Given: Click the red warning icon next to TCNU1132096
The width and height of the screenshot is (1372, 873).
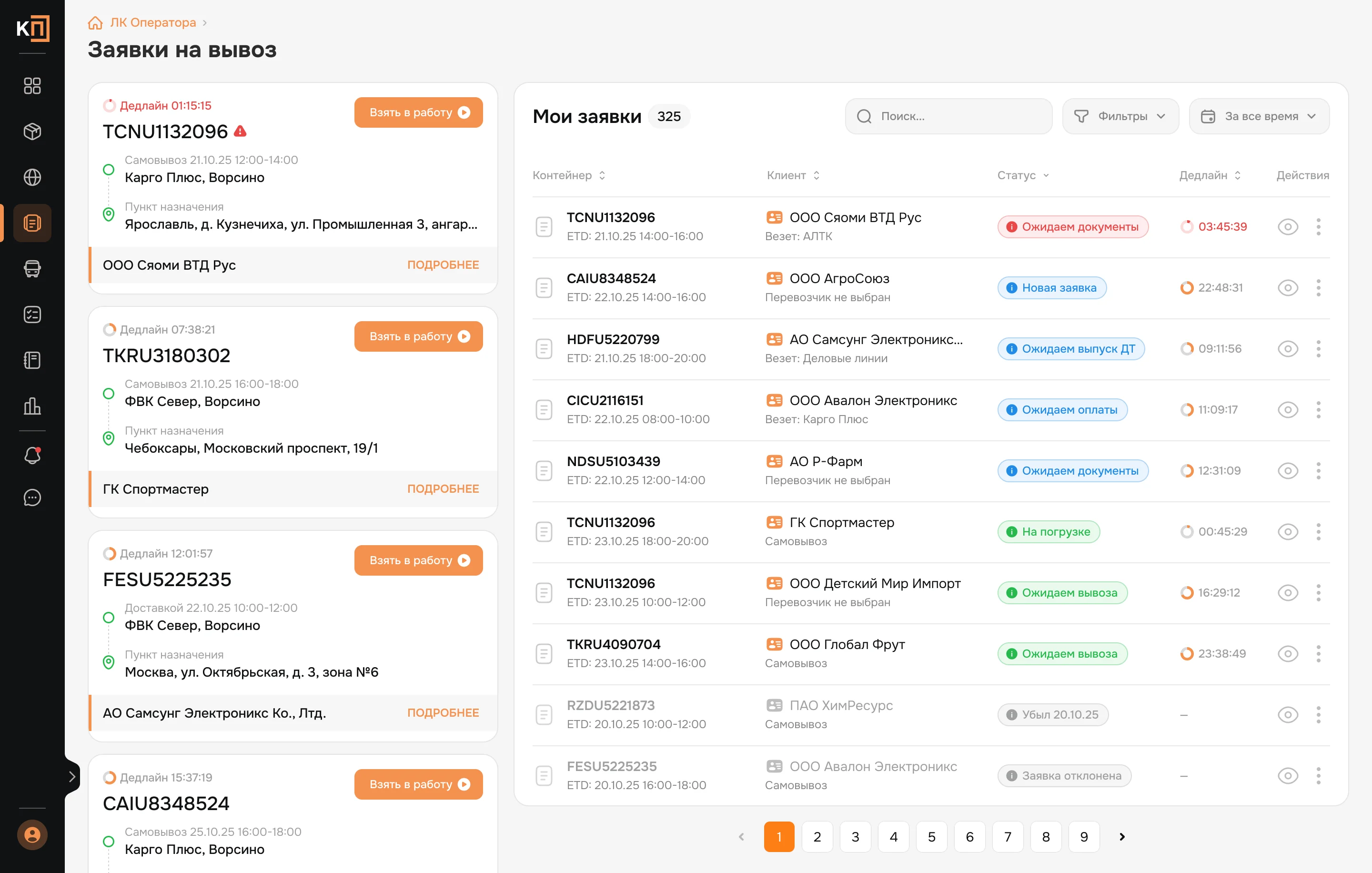Looking at the screenshot, I should [241, 131].
